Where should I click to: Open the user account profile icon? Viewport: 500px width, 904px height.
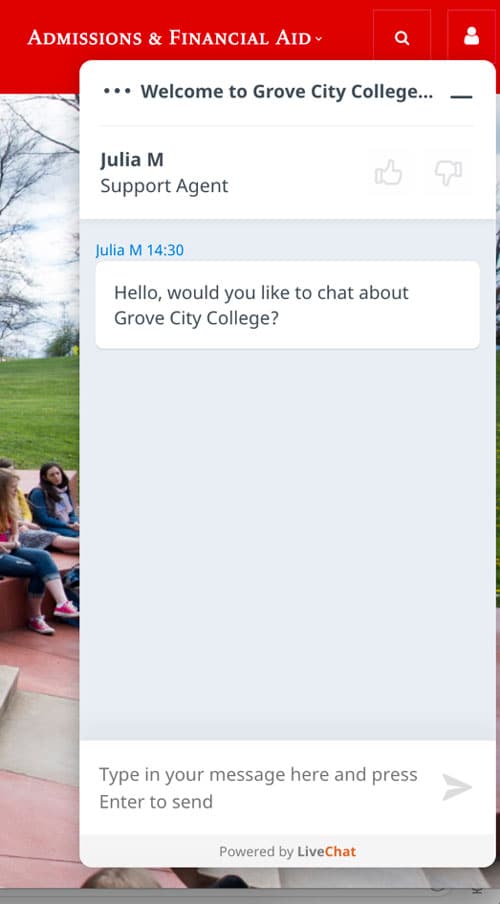[471, 36]
